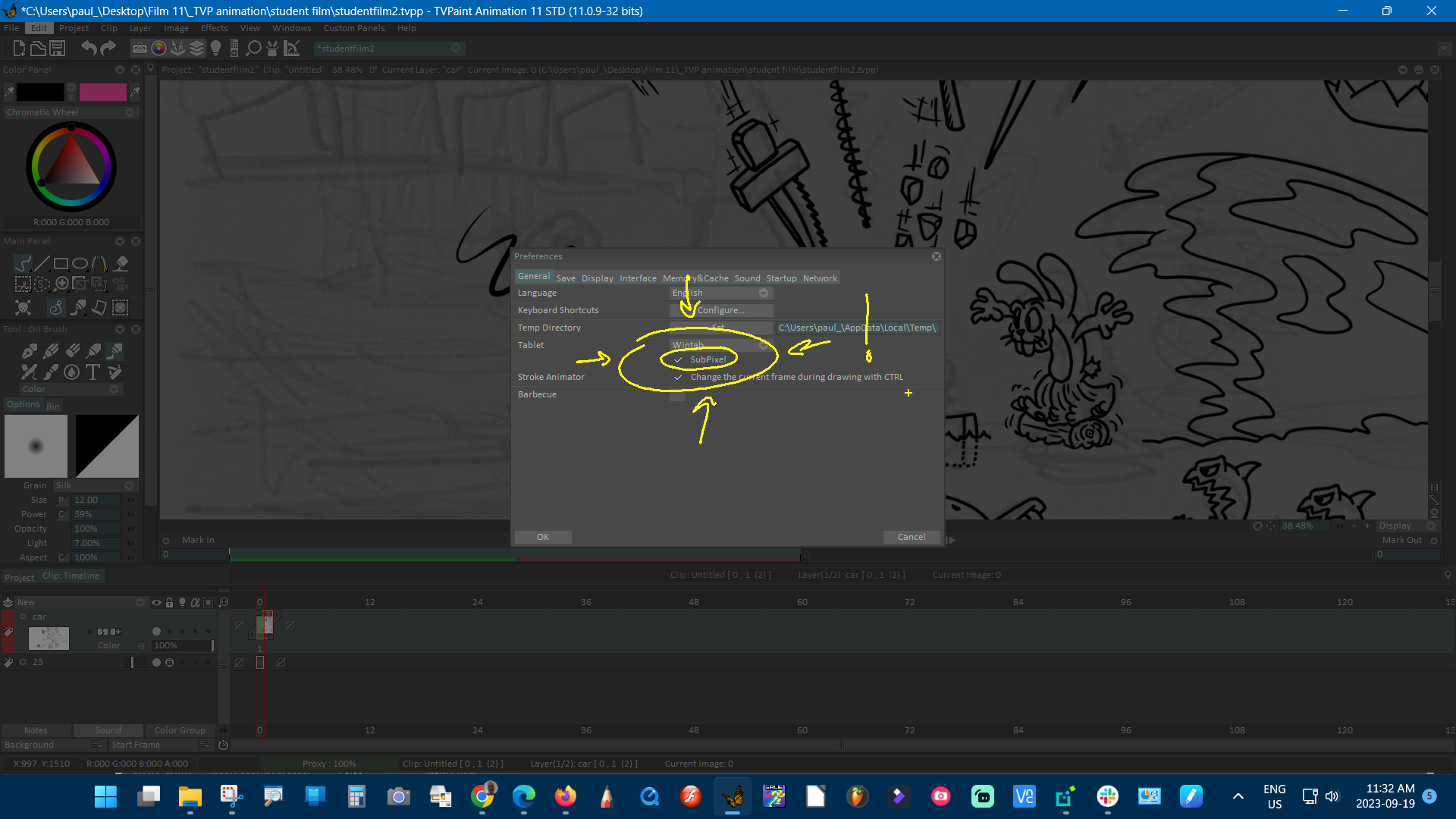Viewport: 1456px width, 819px height.
Task: Switch to the Interface tab in Preferences
Action: click(x=638, y=278)
